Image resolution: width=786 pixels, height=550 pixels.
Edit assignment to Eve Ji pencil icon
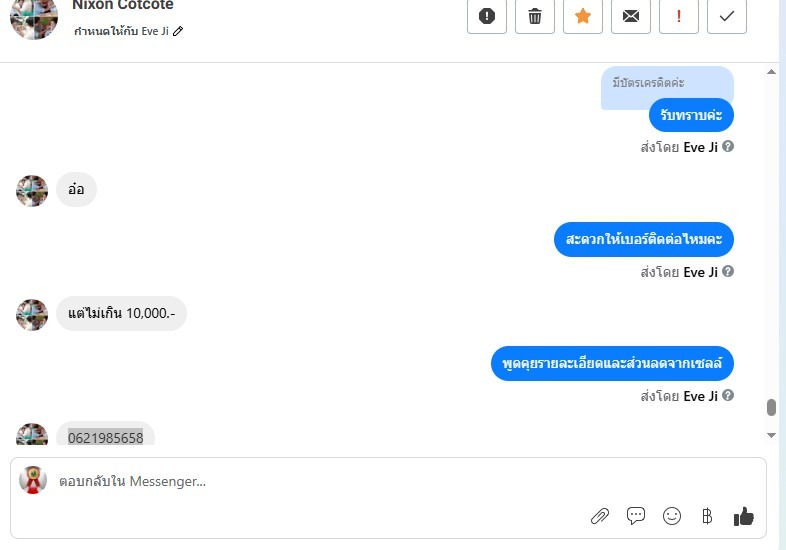click(178, 31)
